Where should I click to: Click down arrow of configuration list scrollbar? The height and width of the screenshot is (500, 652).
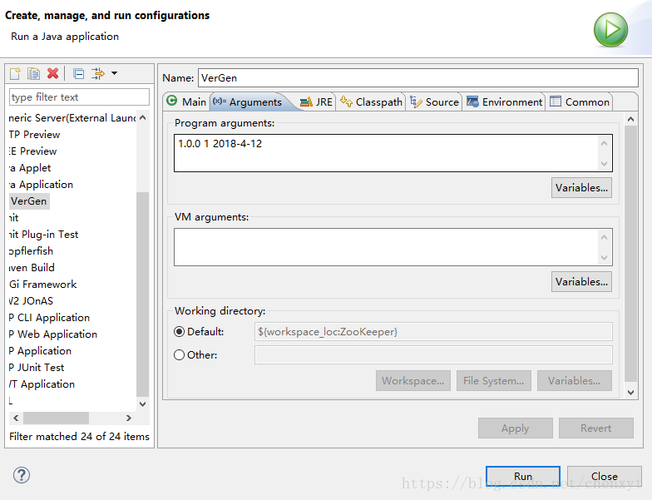(143, 404)
